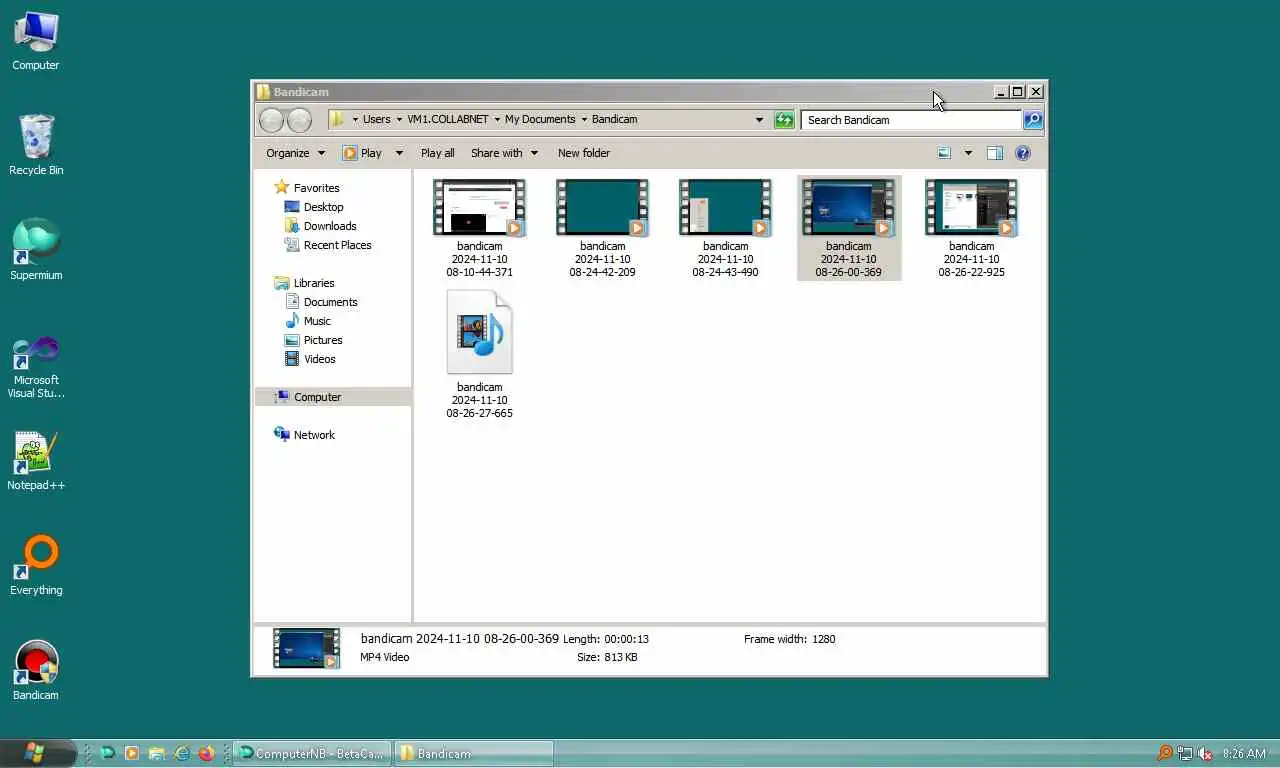The width and height of the screenshot is (1280, 768).
Task: Click the Explorer Back navigation button
Action: (271, 120)
